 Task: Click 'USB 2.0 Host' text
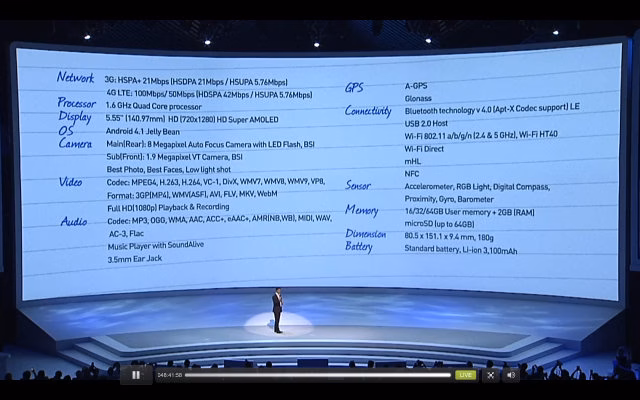coord(426,123)
